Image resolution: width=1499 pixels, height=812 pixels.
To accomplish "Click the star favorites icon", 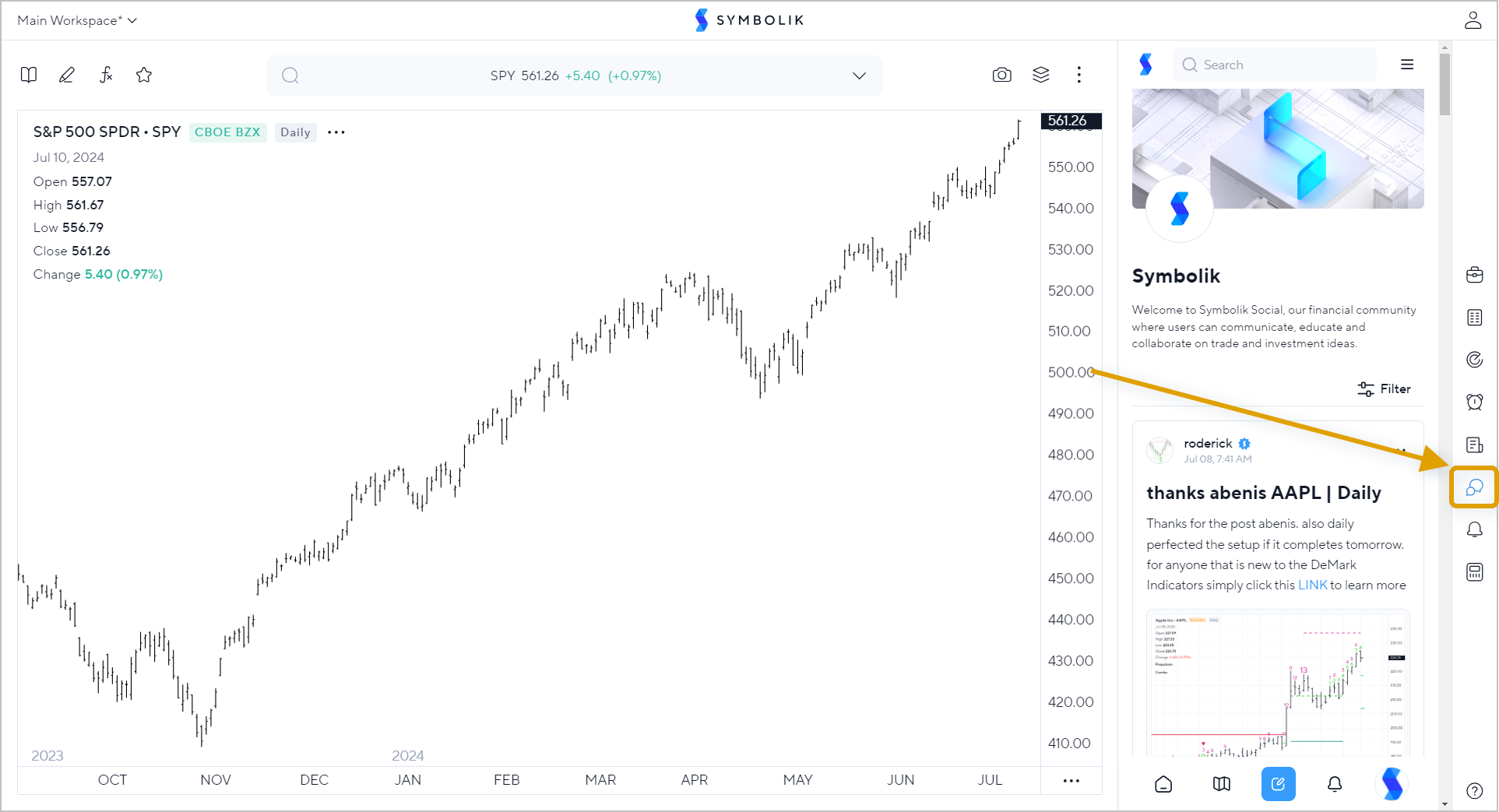I will (x=144, y=75).
